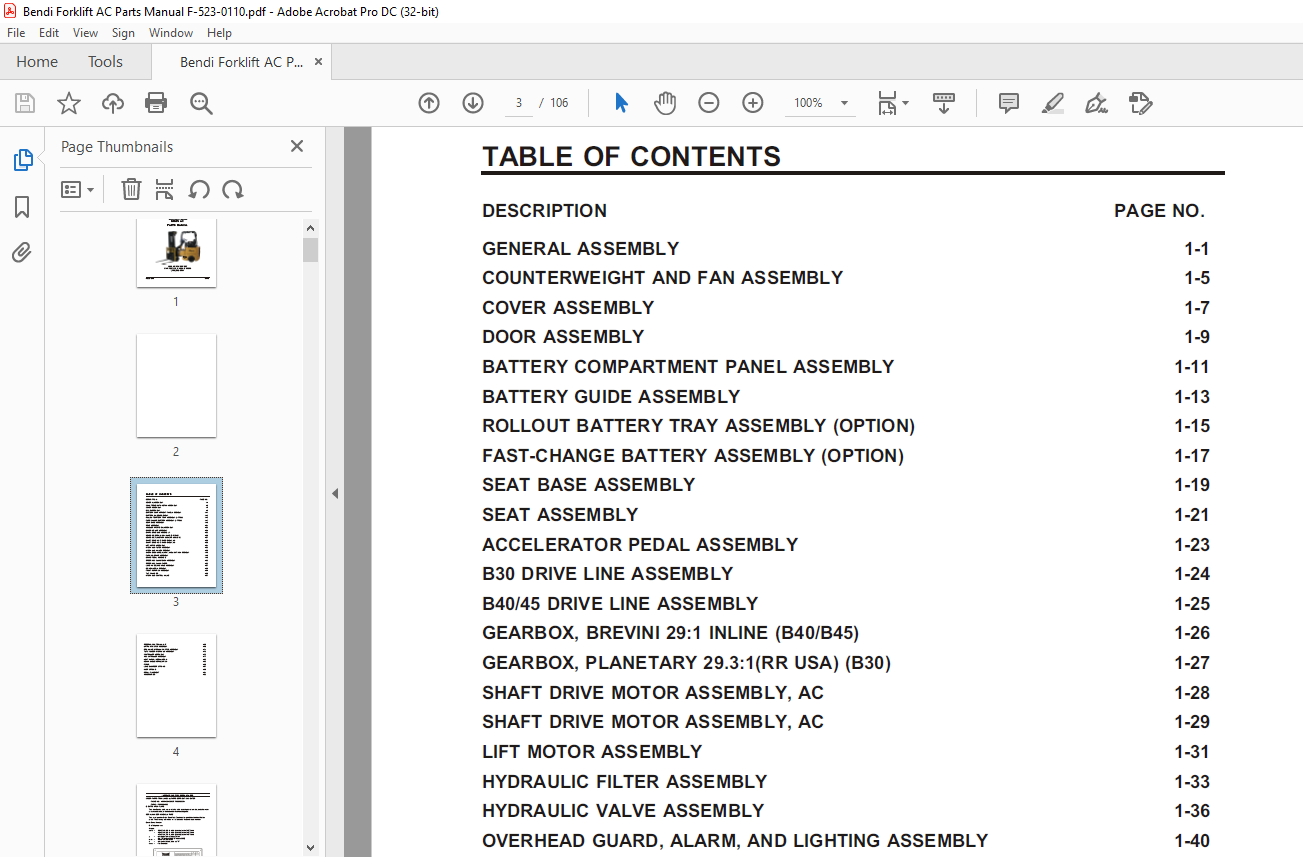
Task: Click the BATTERY GUIDE ASSEMBLY entry
Action: click(x=611, y=397)
